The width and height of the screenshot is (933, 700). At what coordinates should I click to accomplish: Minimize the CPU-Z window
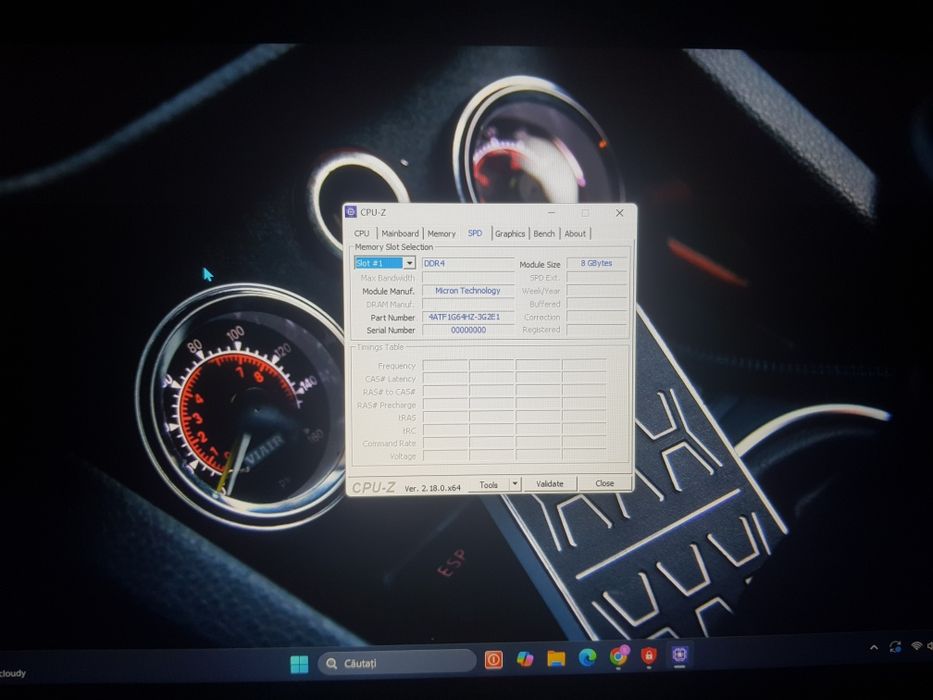[x=551, y=212]
